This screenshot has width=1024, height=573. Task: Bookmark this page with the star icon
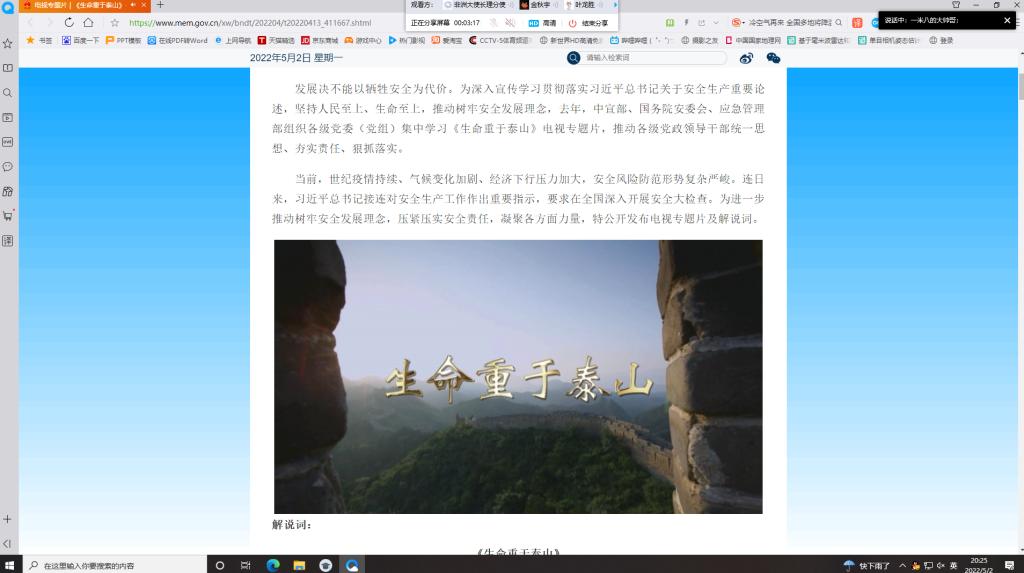[x=114, y=22]
